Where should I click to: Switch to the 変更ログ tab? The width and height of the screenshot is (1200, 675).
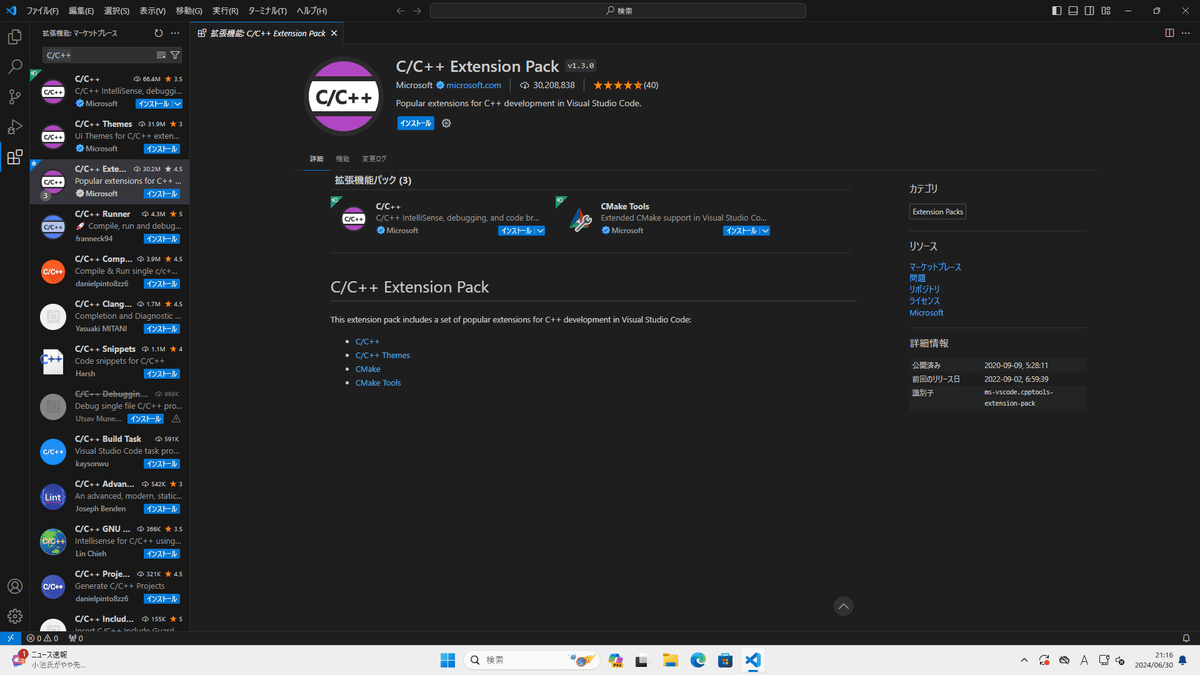pyautogui.click(x=374, y=158)
